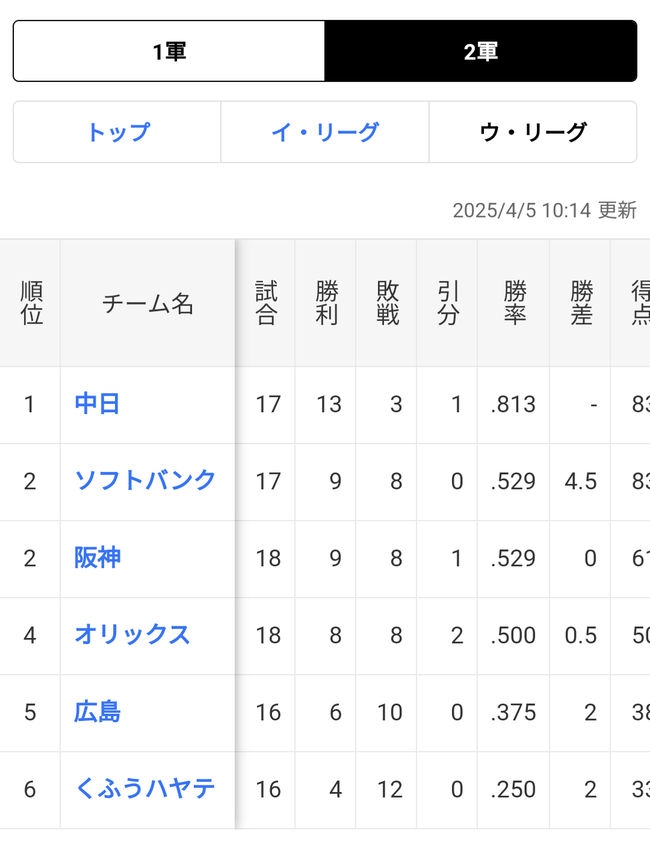This screenshot has width=650, height=845.
Task: Open the オリックス team page
Action: pyautogui.click(x=133, y=635)
